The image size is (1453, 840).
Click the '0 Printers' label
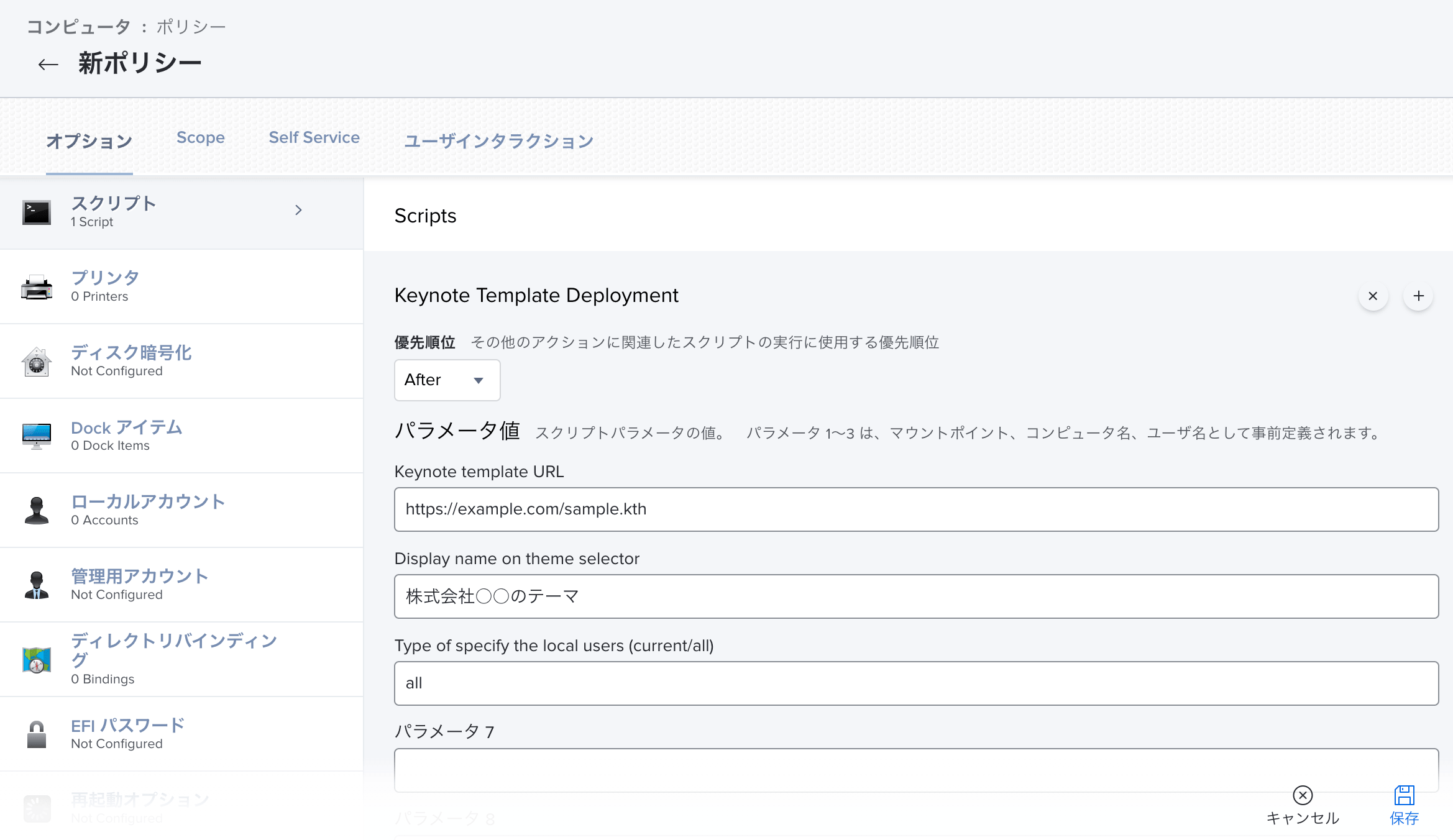click(x=99, y=296)
